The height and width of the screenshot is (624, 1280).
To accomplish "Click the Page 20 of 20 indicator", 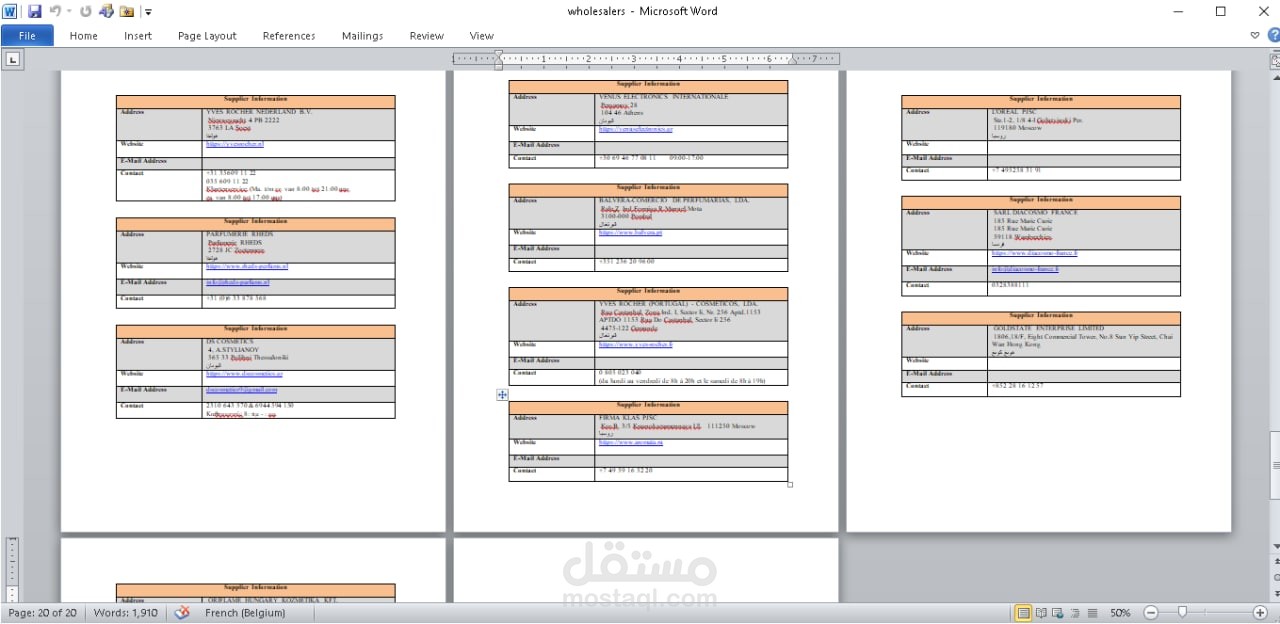I will (43, 613).
